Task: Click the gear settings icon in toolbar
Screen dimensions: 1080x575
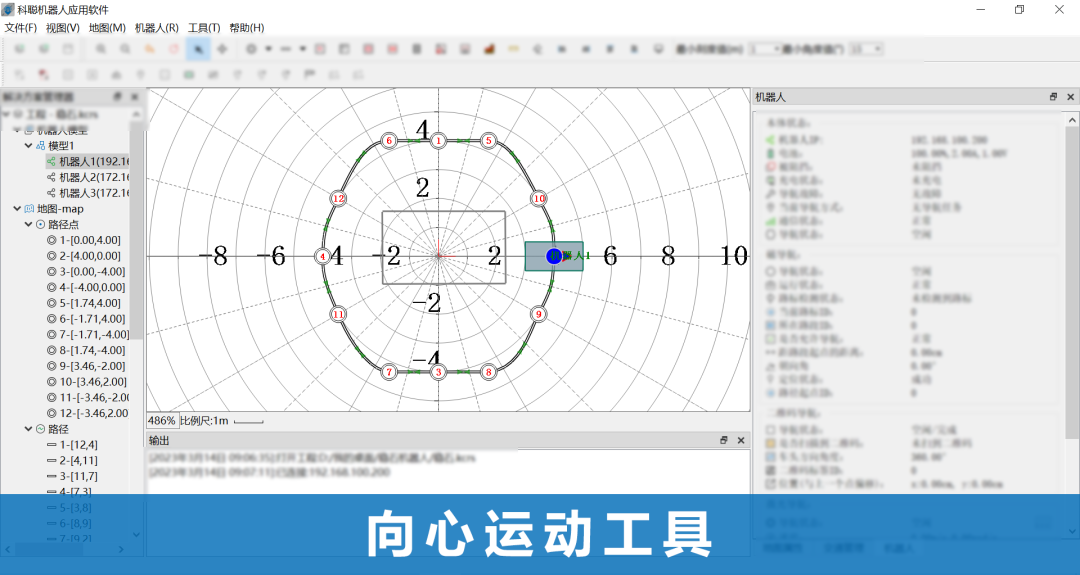Action: pos(251,48)
